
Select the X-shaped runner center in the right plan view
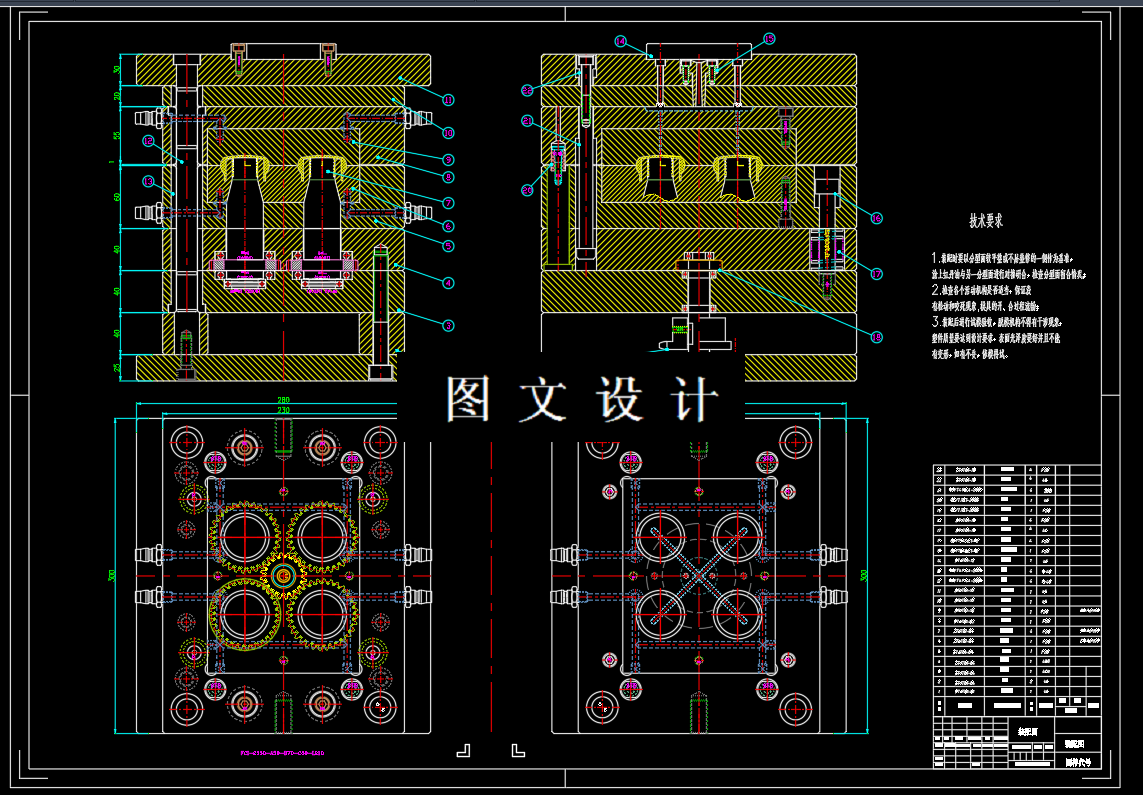tap(700, 576)
